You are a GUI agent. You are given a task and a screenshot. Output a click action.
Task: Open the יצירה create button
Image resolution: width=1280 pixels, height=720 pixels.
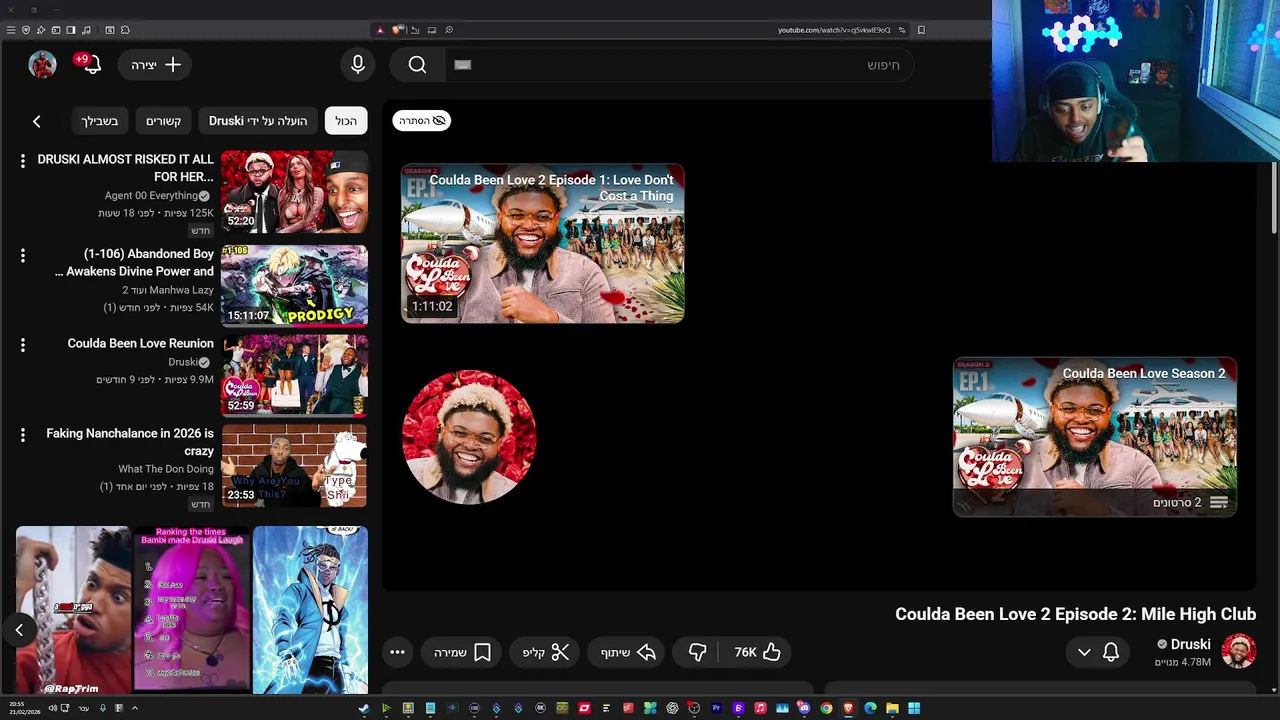click(x=156, y=65)
